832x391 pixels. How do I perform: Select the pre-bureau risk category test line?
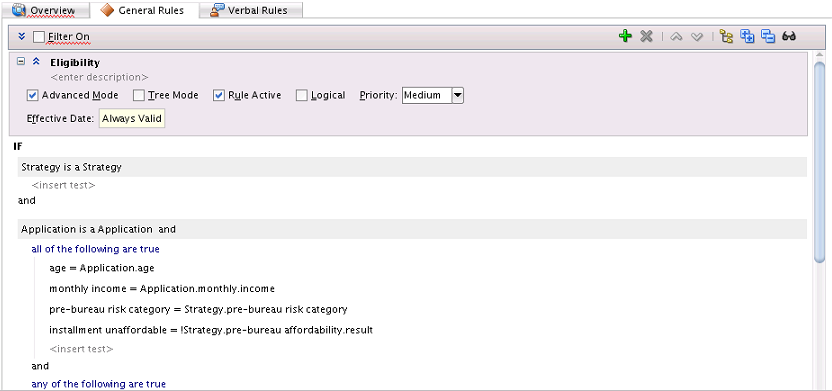pyautogui.click(x=198, y=309)
